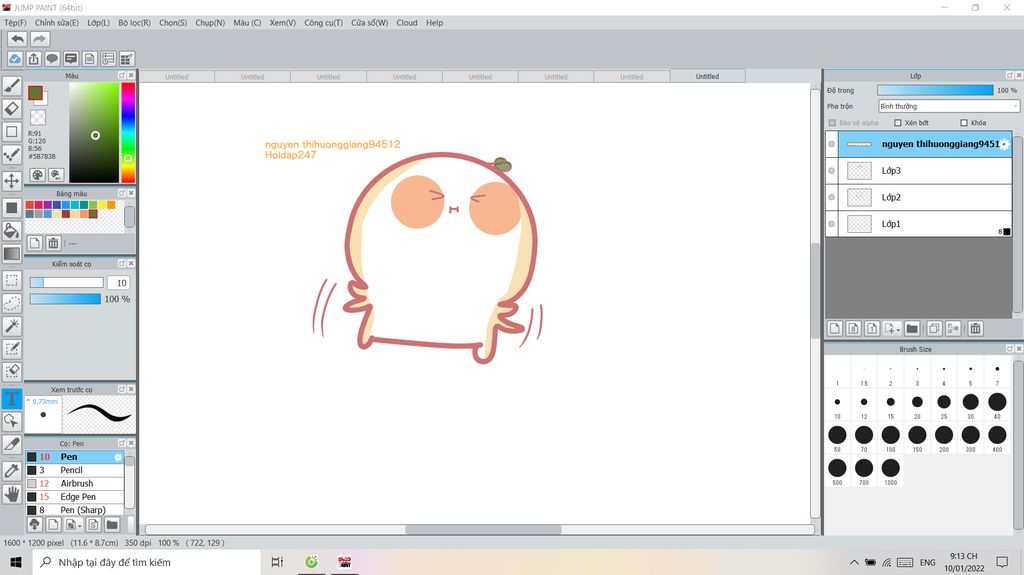1024x575 pixels.
Task: Click the hue rainbow slider bar
Action: pyautogui.click(x=128, y=133)
